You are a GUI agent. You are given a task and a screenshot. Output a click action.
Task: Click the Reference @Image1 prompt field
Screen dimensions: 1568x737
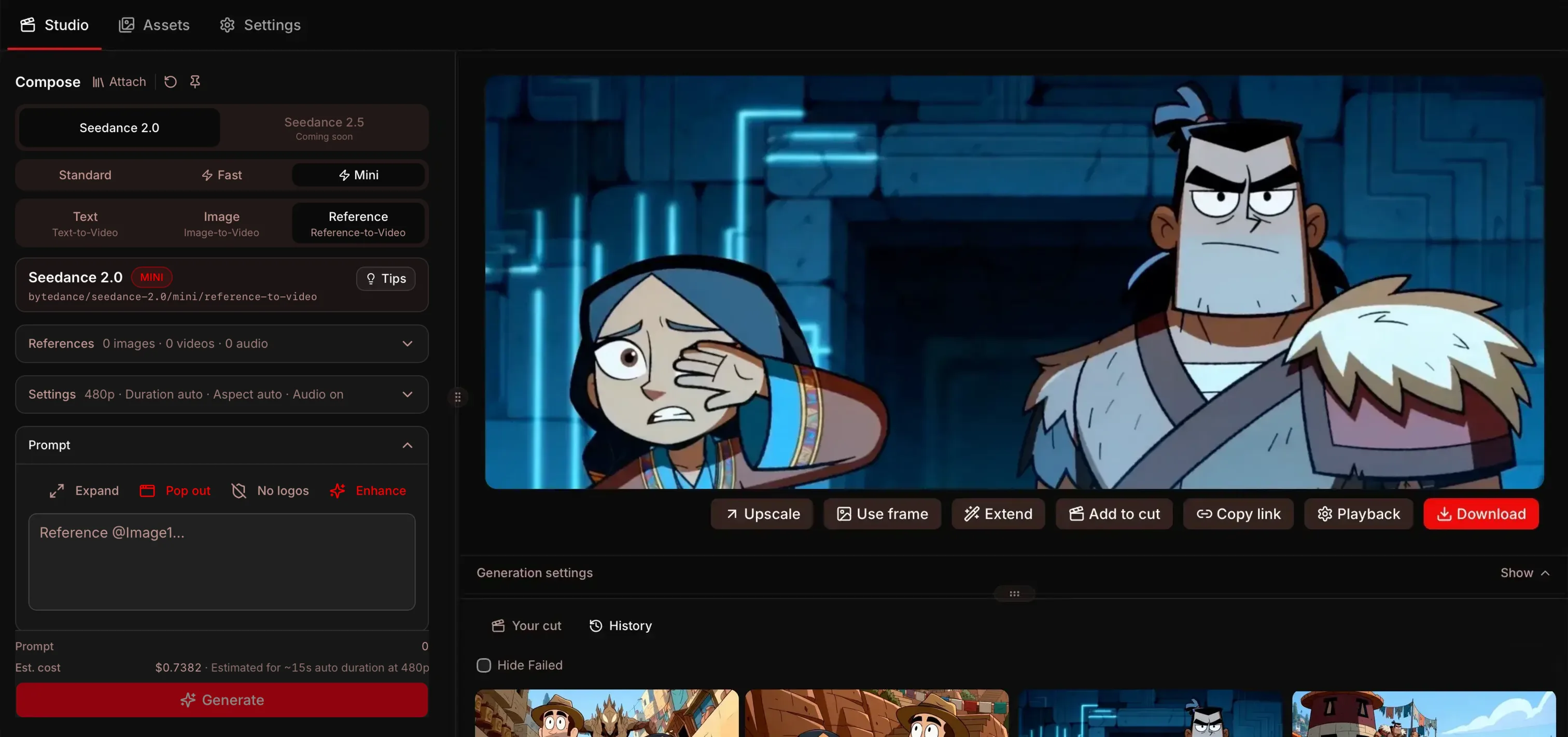(221, 562)
